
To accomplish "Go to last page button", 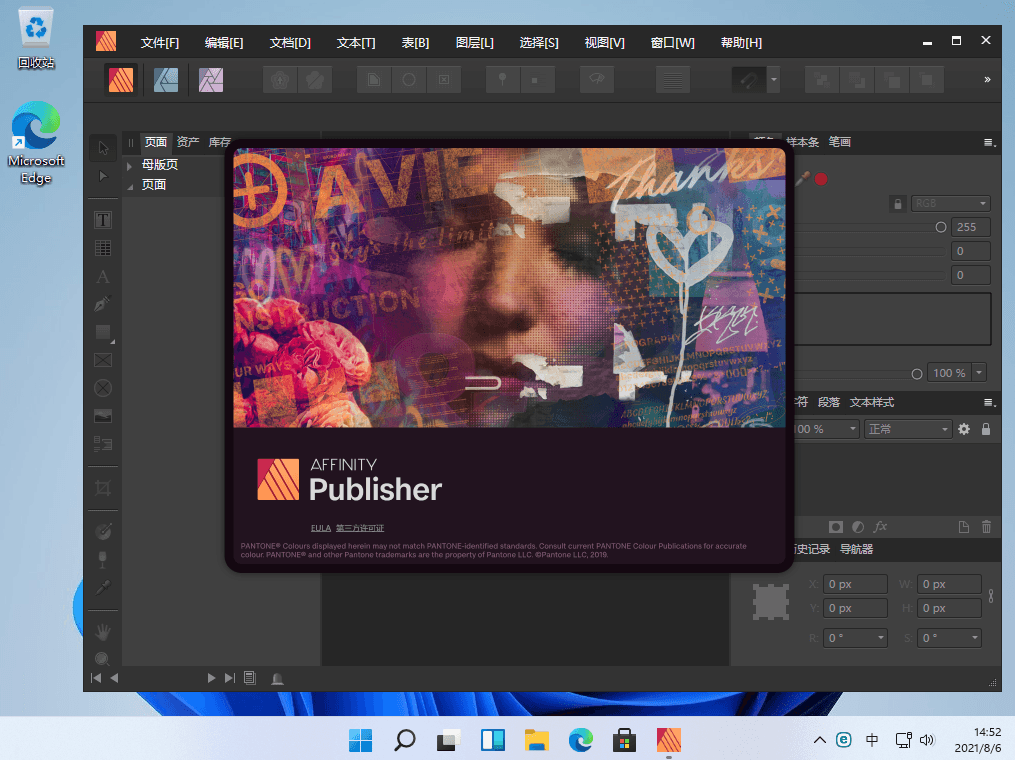I will click(x=229, y=678).
